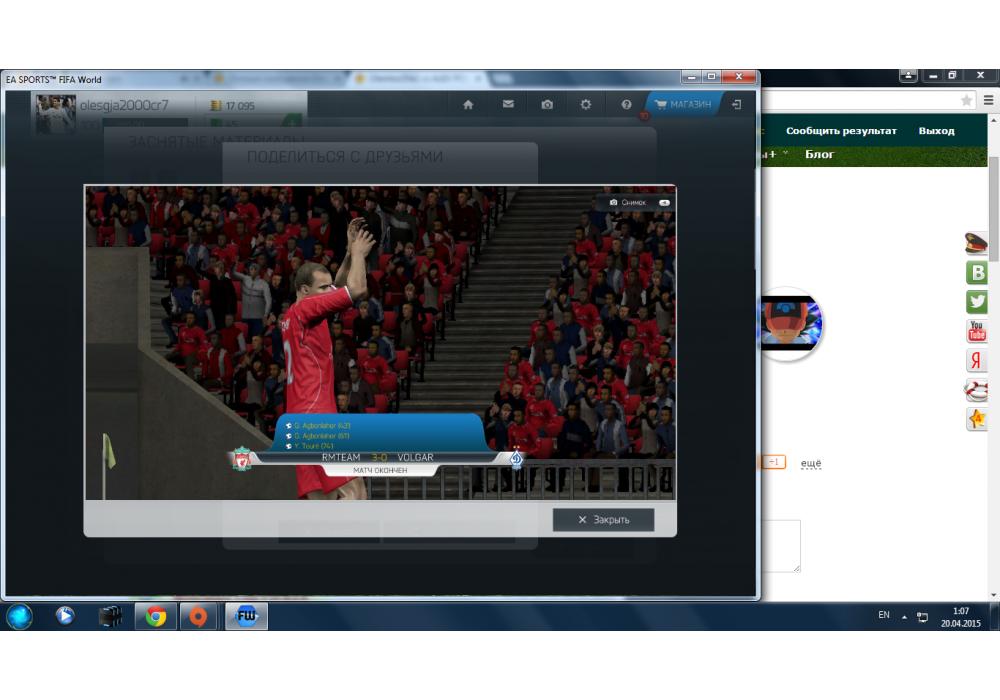
Task: Click the olesgja2000cr7 profile avatar
Action: (x=56, y=114)
